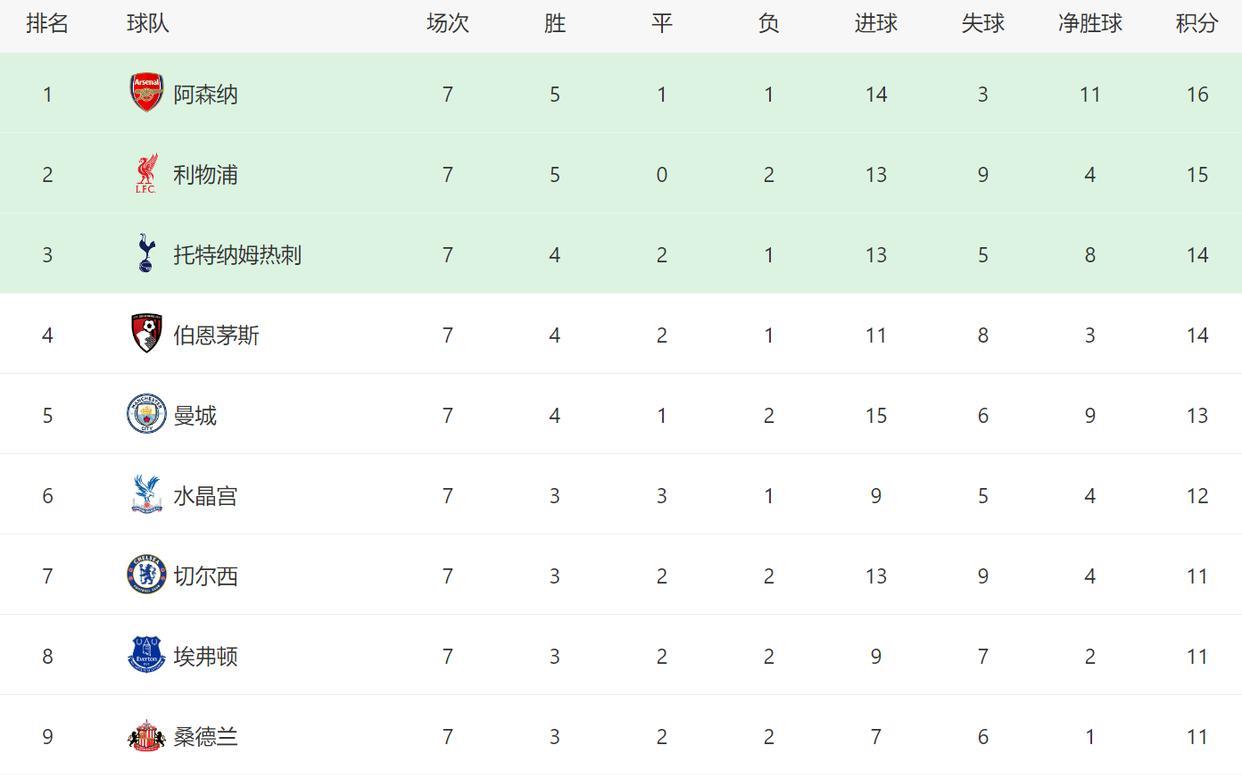Screen dimensions: 1242x775
Task: Click the Liverpool club crest
Action: point(146,174)
